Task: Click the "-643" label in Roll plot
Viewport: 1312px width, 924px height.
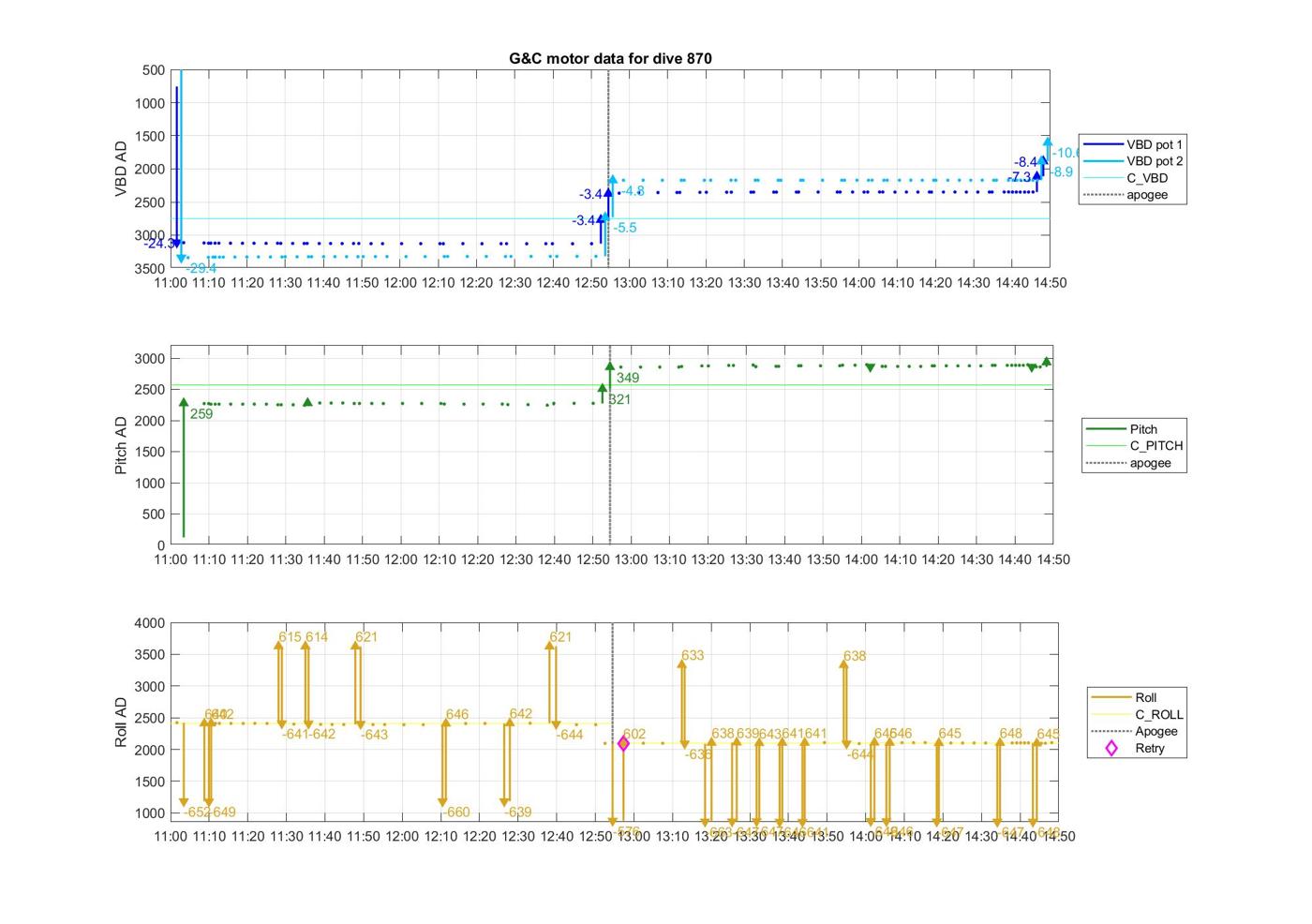Action: [x=373, y=735]
